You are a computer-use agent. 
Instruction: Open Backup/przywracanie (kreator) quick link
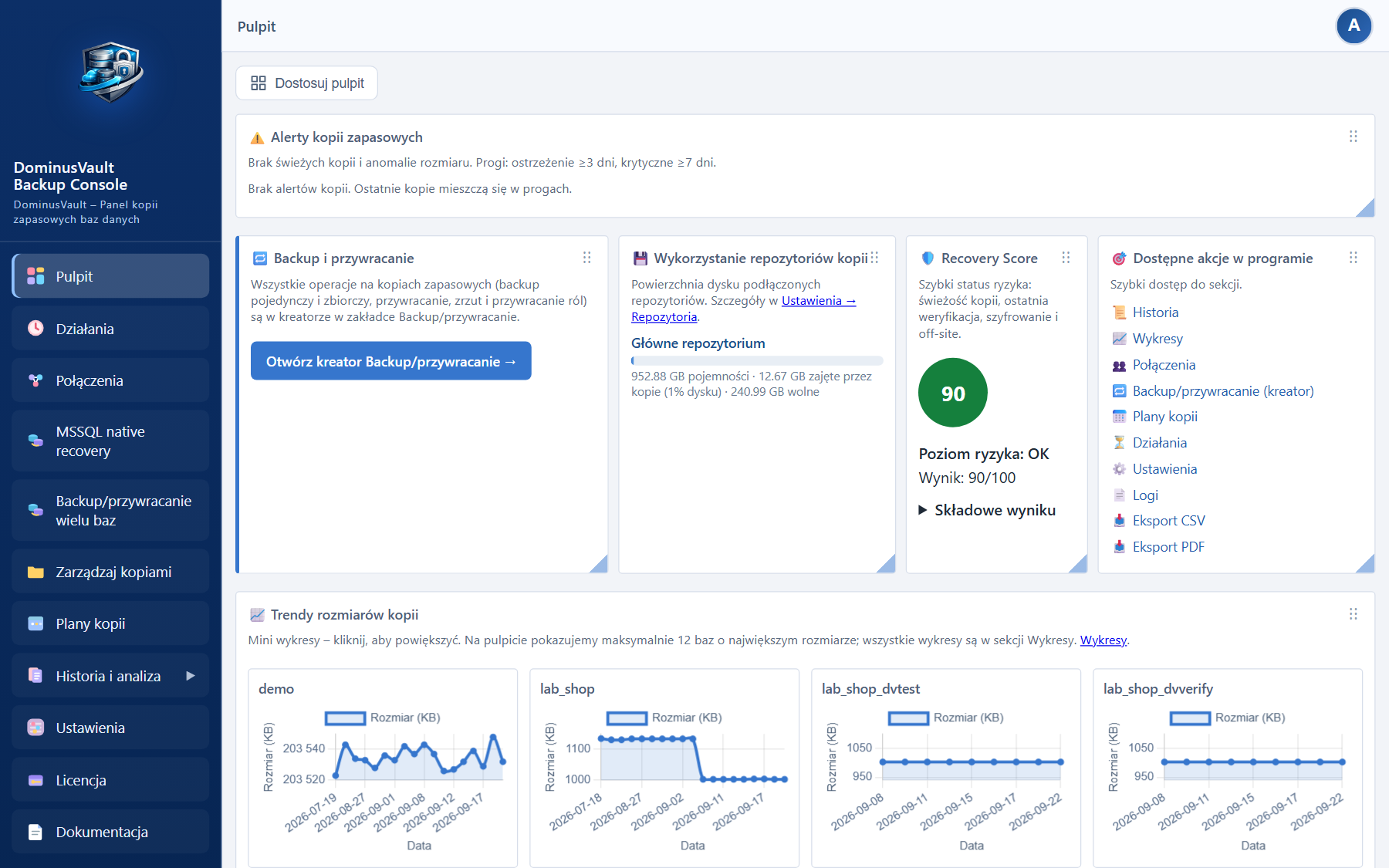point(1223,391)
